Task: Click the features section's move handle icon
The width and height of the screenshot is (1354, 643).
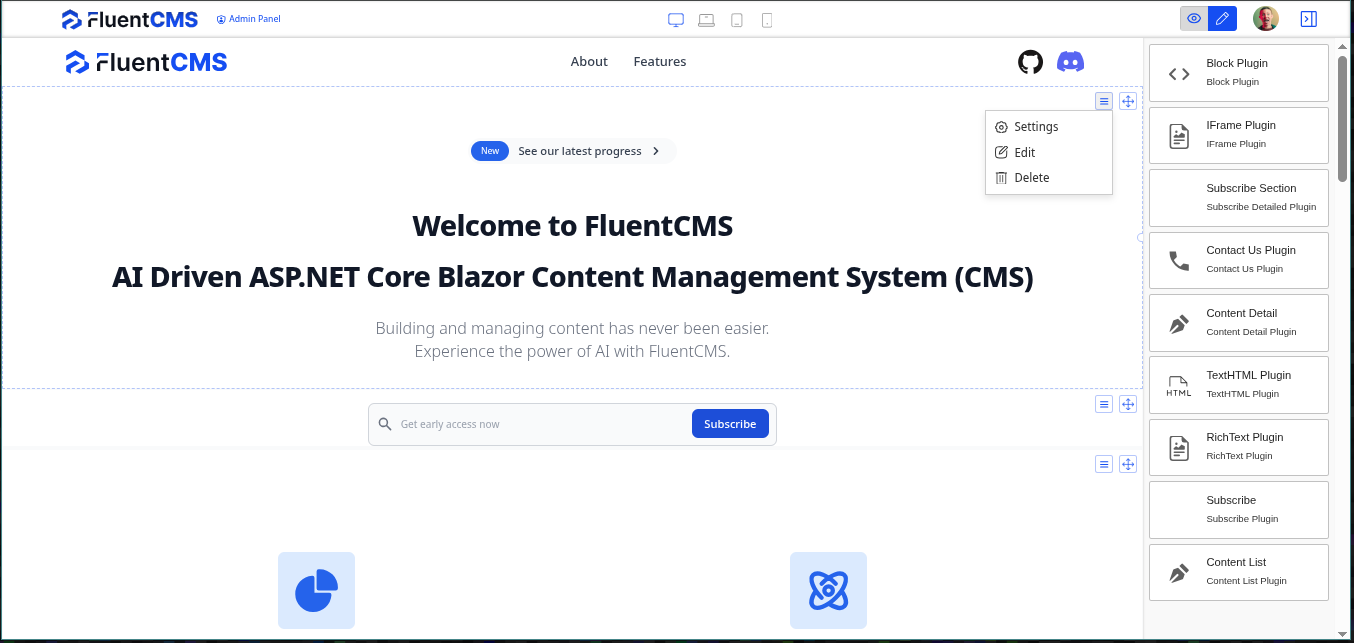Action: pos(1128,464)
